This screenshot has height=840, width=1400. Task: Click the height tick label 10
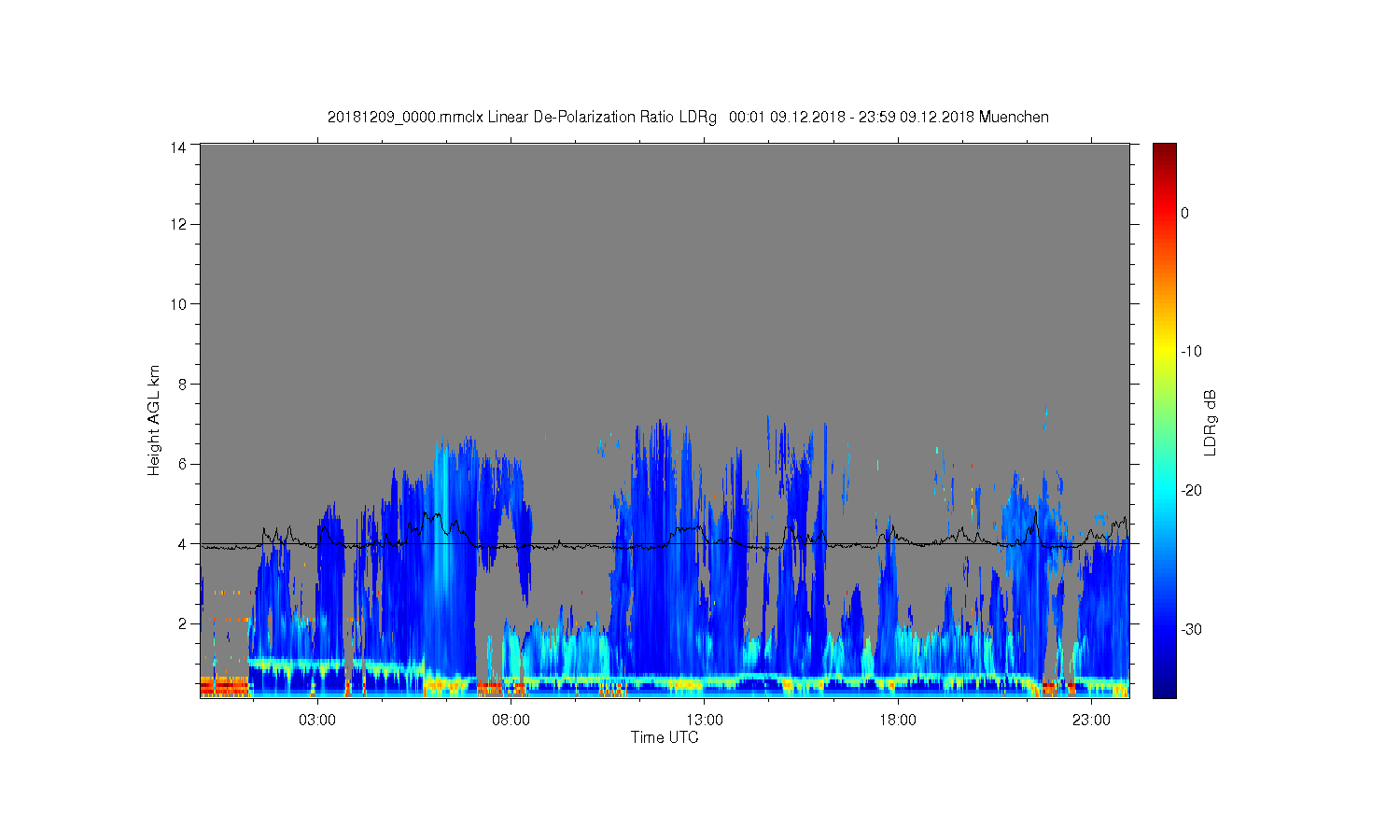pos(178,304)
